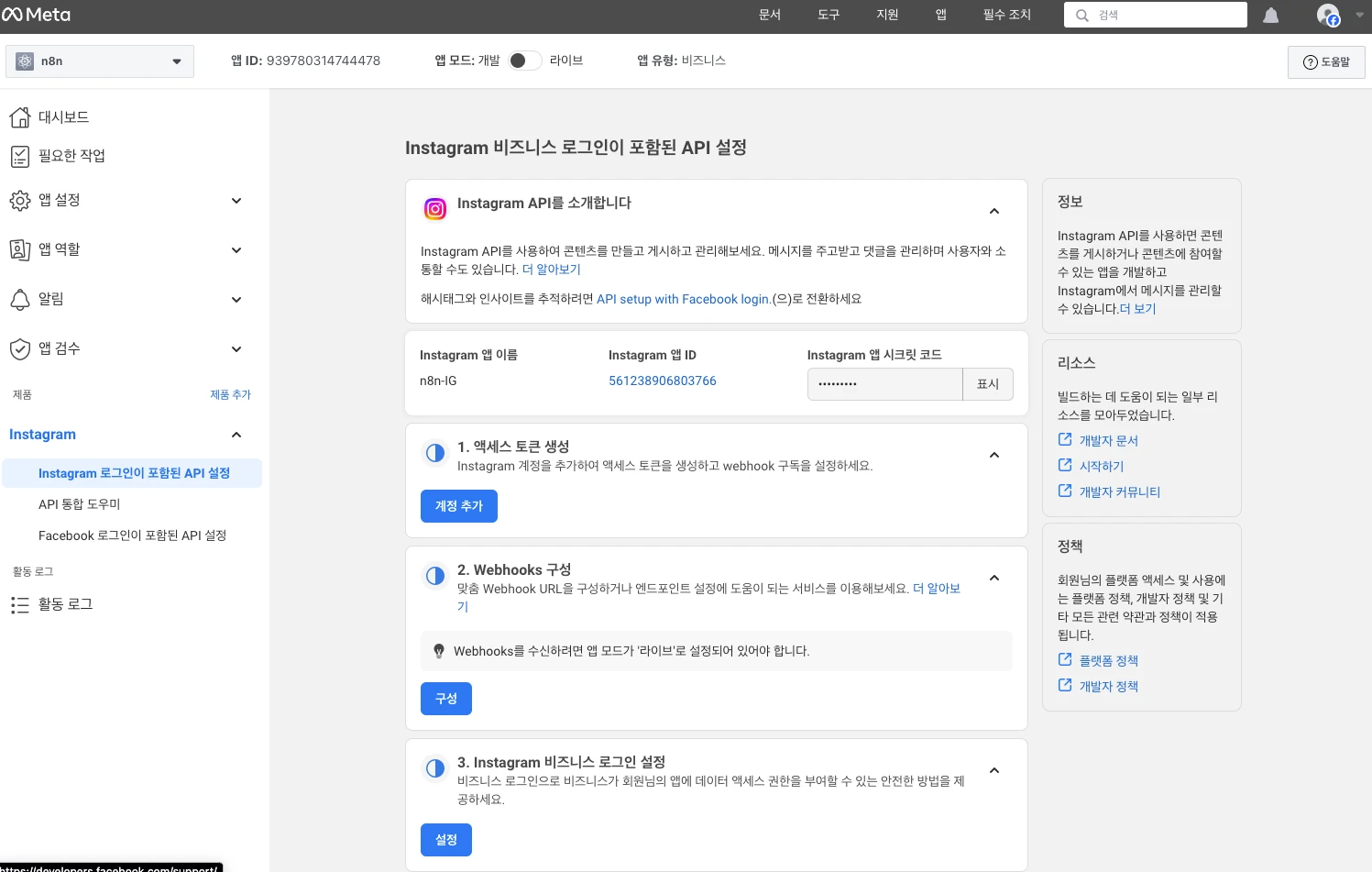Select Instagram 로그인이 포함된 API 설정
Viewport: 1372px width, 872px height.
(x=133, y=473)
